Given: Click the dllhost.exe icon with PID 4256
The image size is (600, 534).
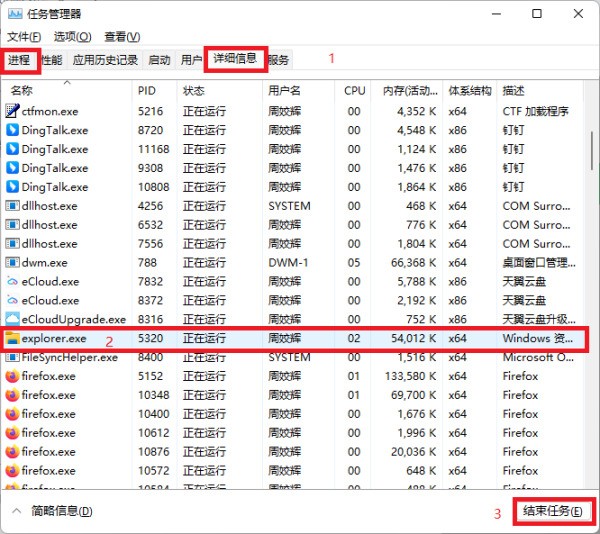Looking at the screenshot, I should (x=12, y=206).
